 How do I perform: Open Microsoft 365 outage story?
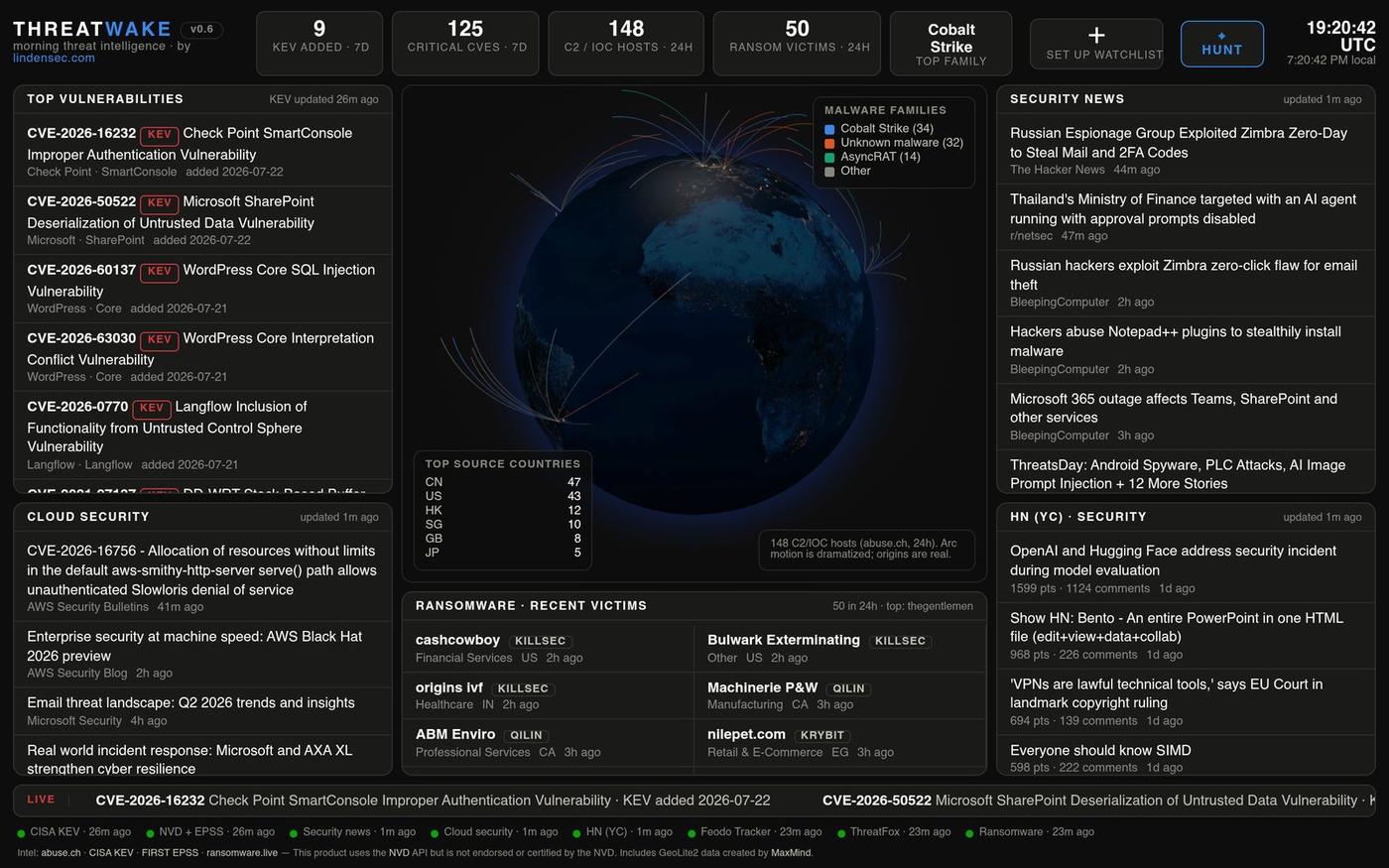click(1186, 417)
